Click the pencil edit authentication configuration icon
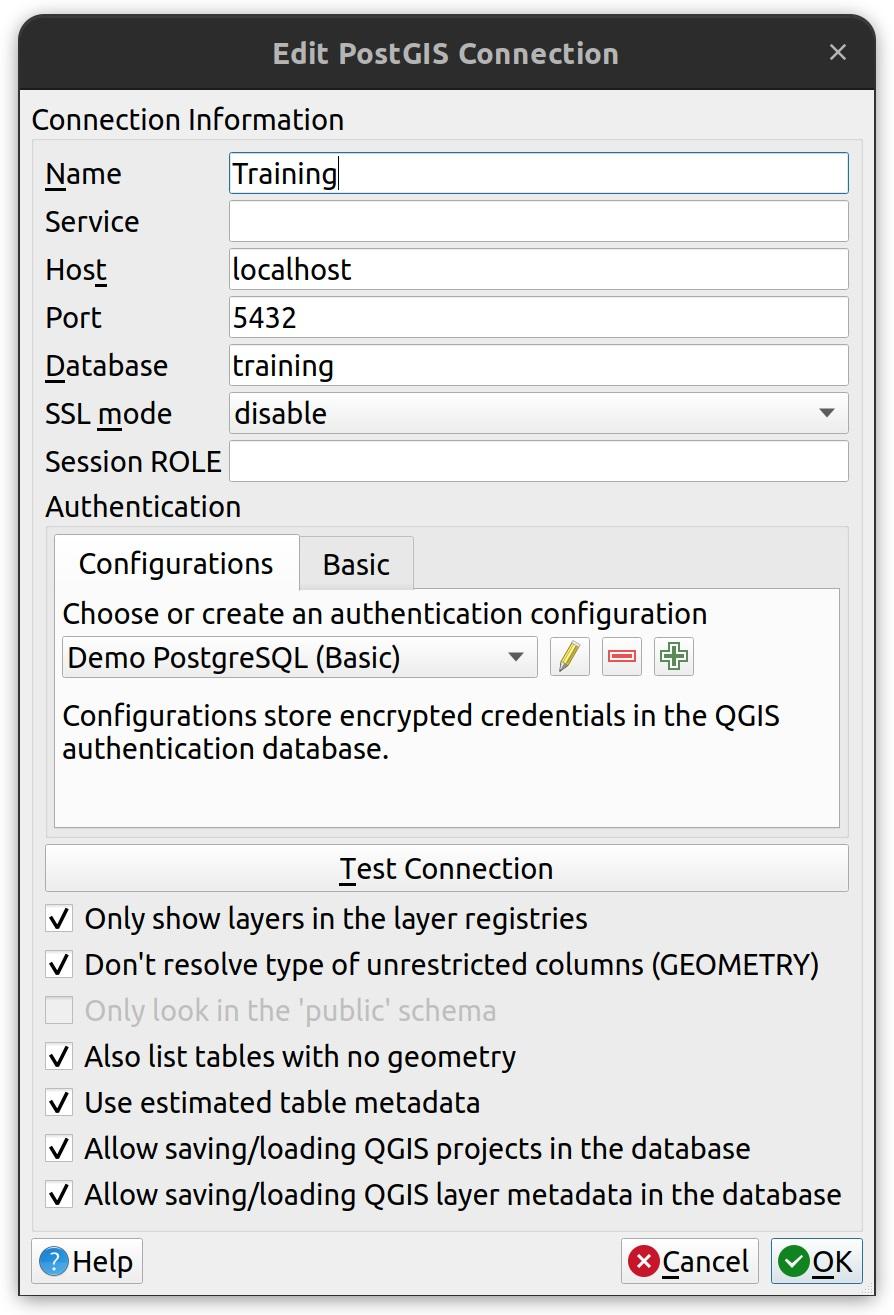894x1315 pixels. [x=569, y=657]
